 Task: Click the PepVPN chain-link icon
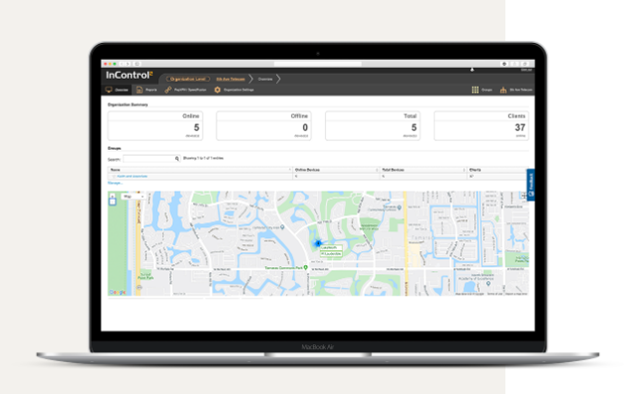click(x=168, y=90)
